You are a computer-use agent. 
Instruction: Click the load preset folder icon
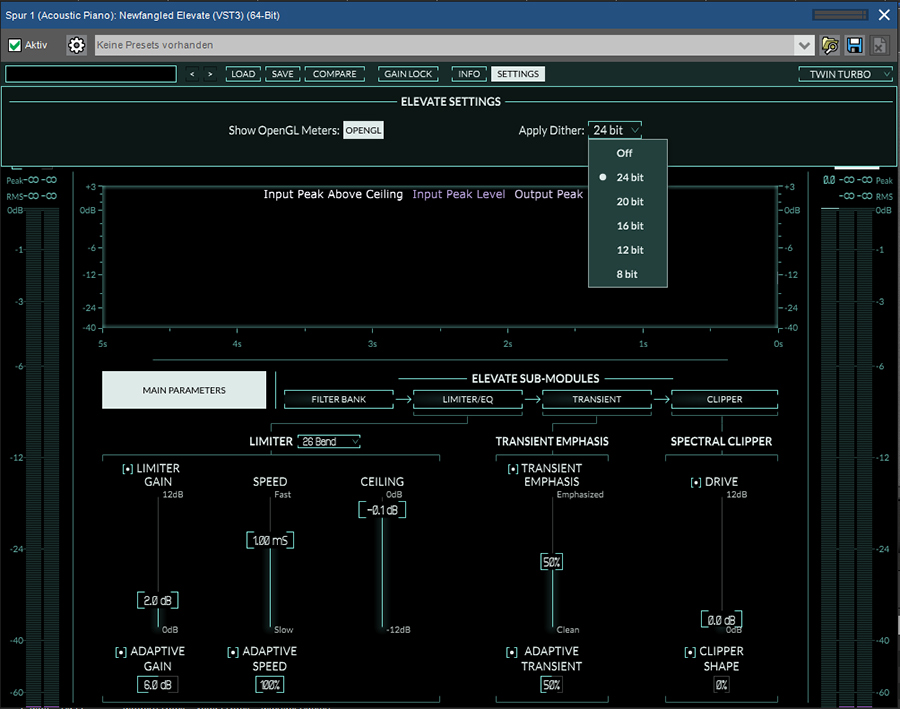click(830, 45)
